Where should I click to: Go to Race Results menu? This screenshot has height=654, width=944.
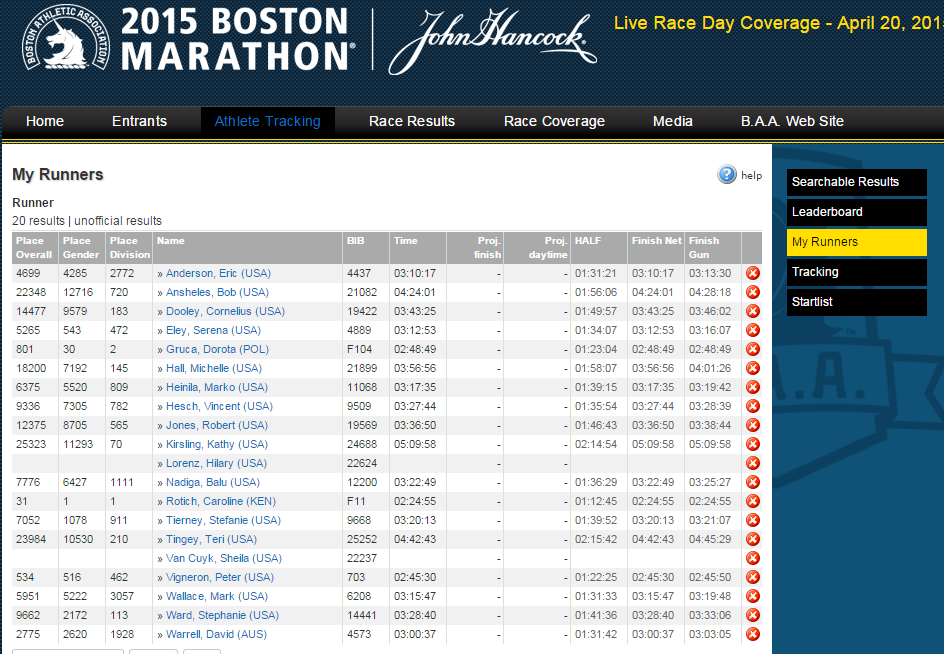click(412, 121)
